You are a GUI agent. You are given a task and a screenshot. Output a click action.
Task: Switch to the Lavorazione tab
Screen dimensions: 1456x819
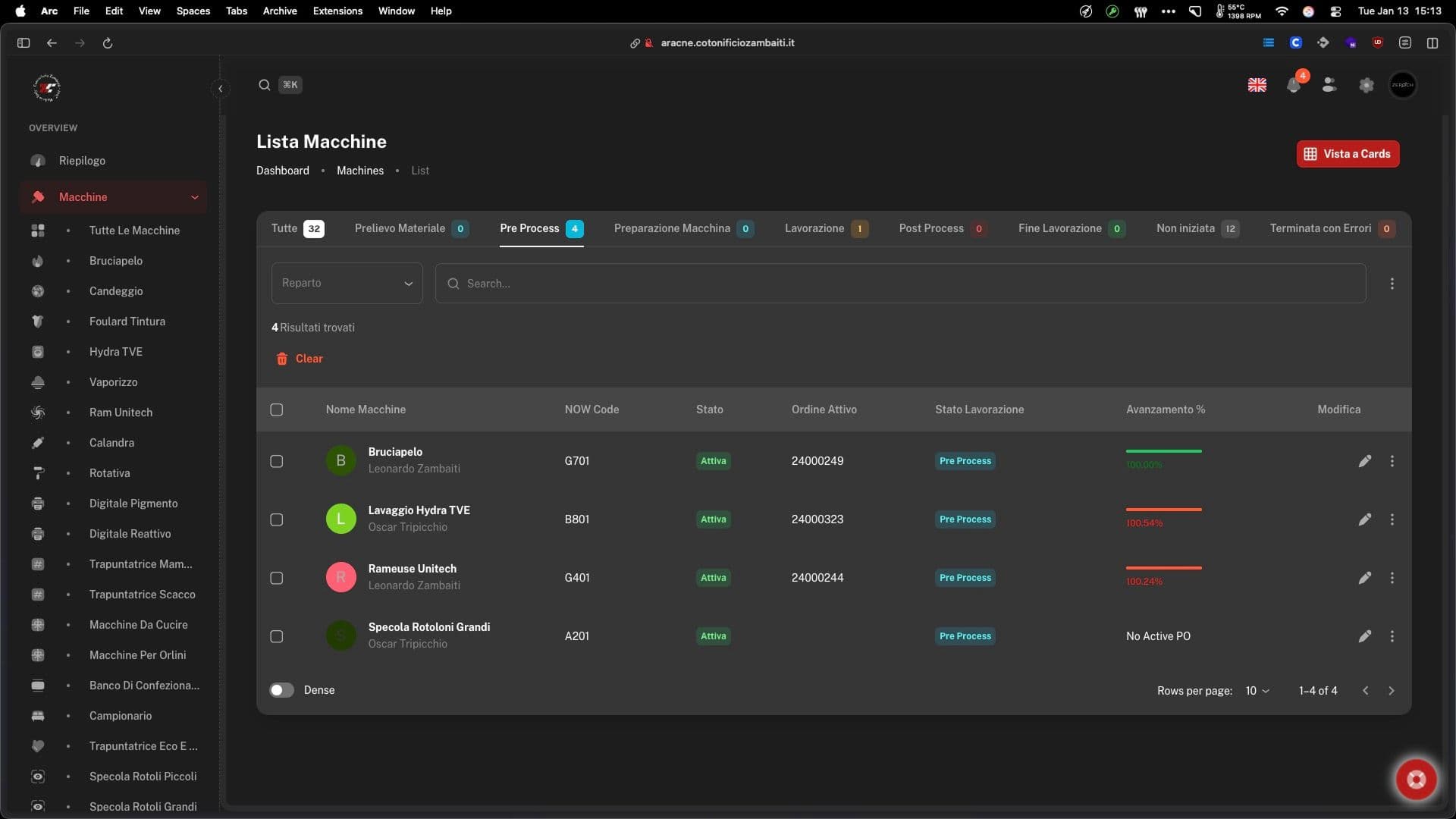coord(814,228)
